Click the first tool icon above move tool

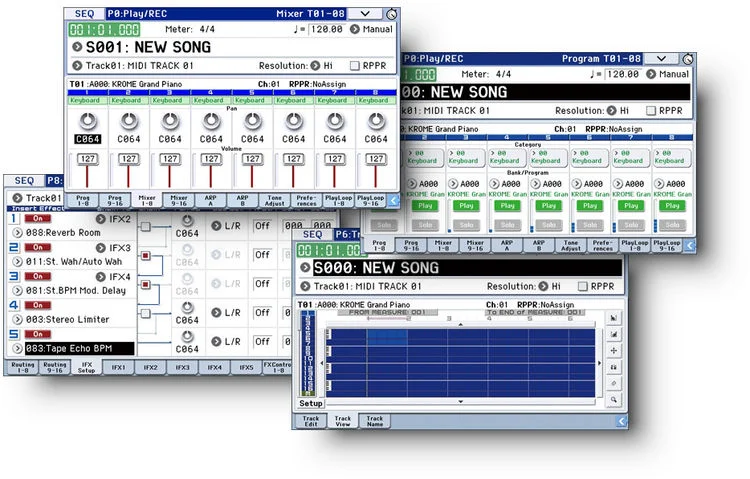(x=613, y=334)
